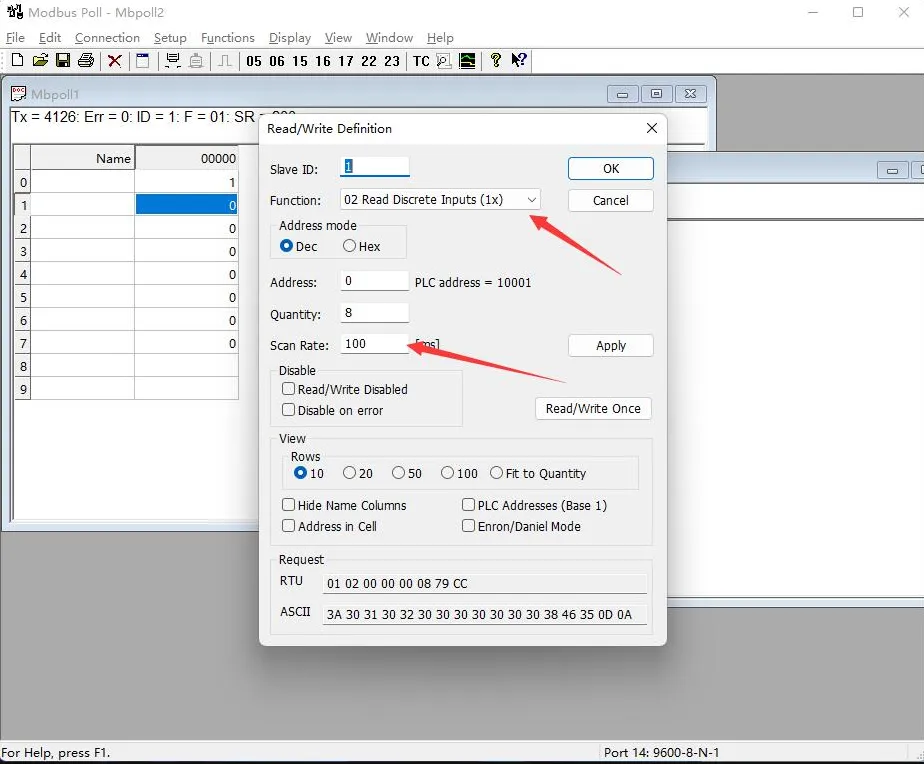The width and height of the screenshot is (924, 764).
Task: Expand the Function dropdown list
Action: click(532, 199)
